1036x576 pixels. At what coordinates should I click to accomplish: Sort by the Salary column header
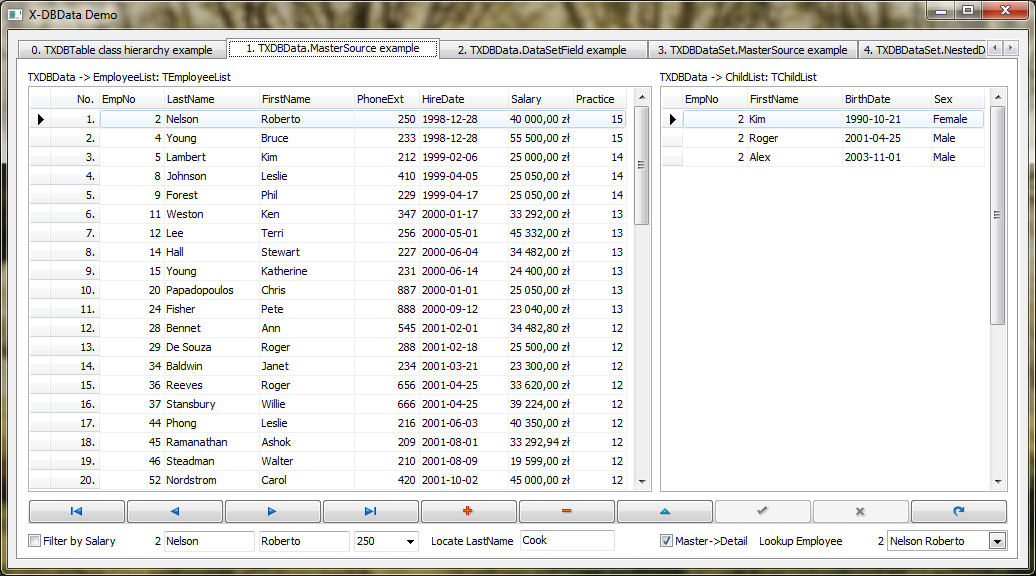coord(538,99)
